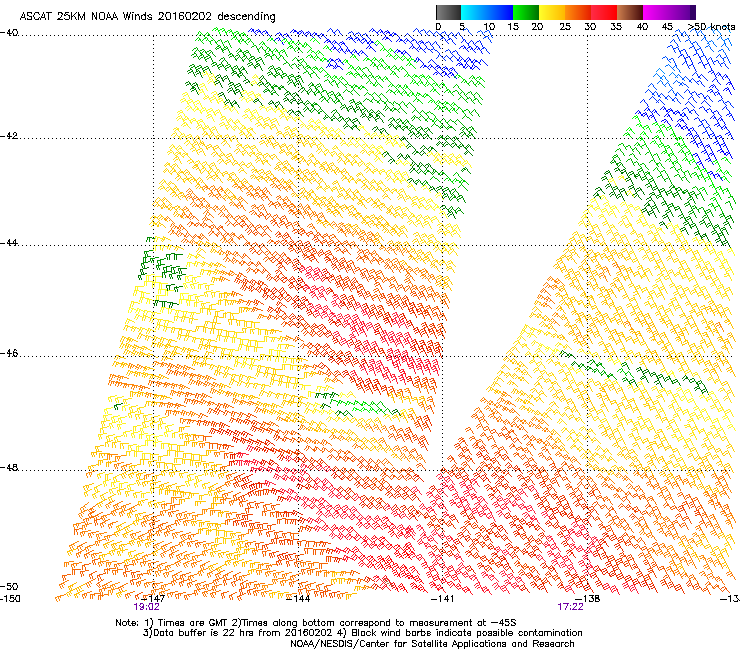
Task: Click the -48 latitude axis label
Action: [x=9, y=467]
